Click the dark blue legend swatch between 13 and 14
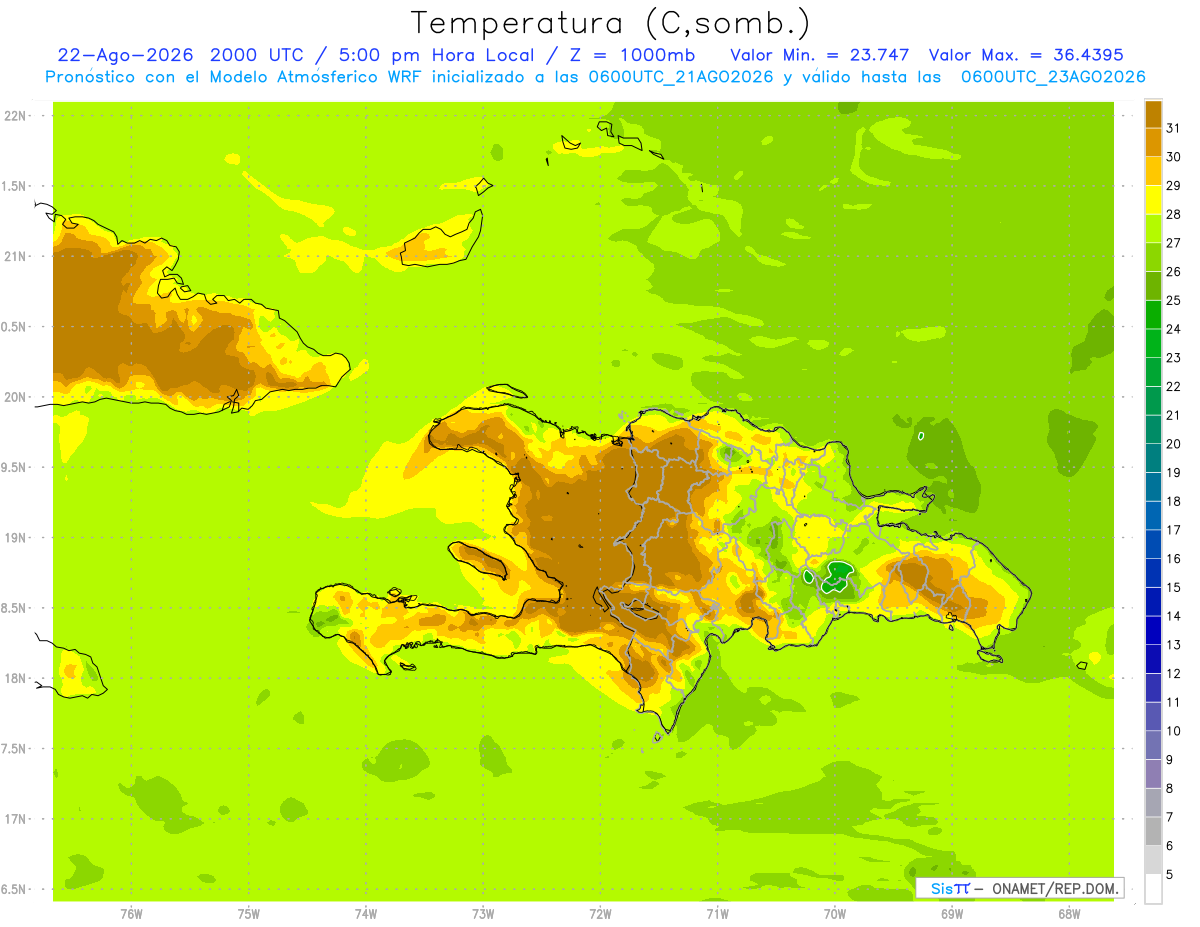This screenshot has width=1200, height=927. (x=1153, y=631)
